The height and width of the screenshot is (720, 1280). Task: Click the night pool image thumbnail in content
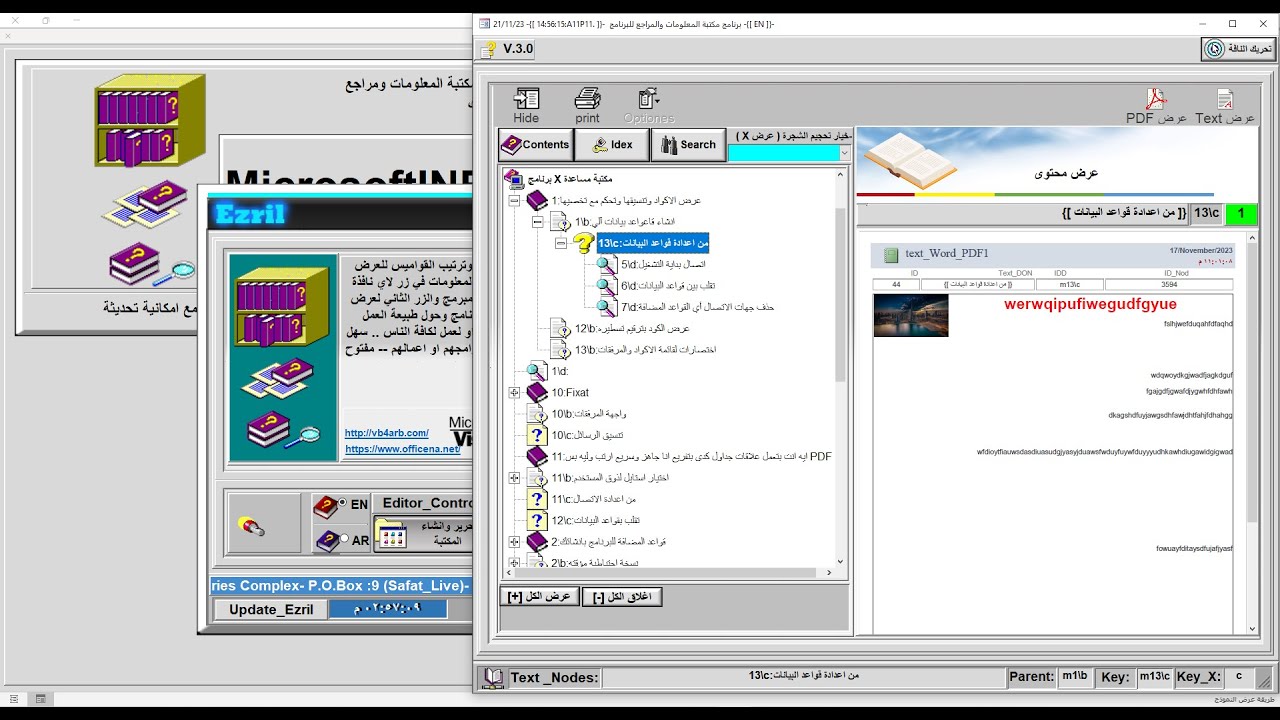coord(911,315)
